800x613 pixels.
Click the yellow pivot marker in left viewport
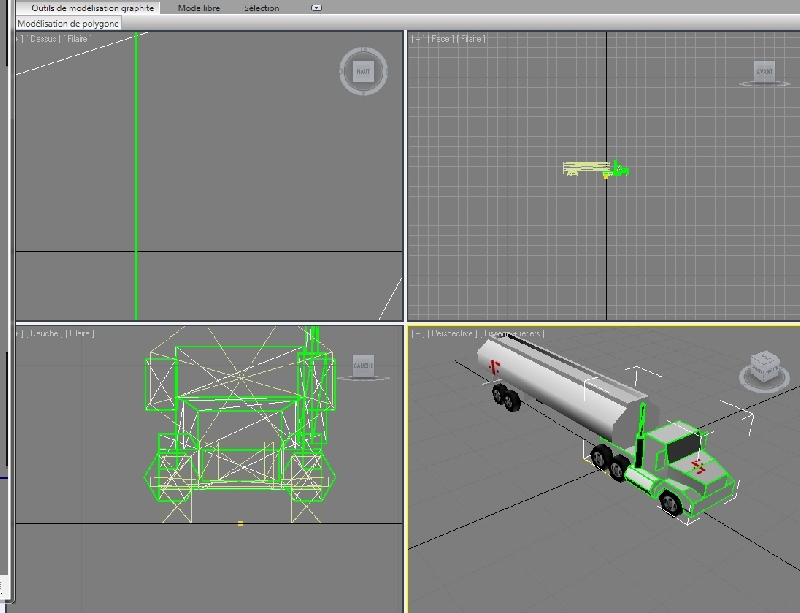pyautogui.click(x=240, y=523)
